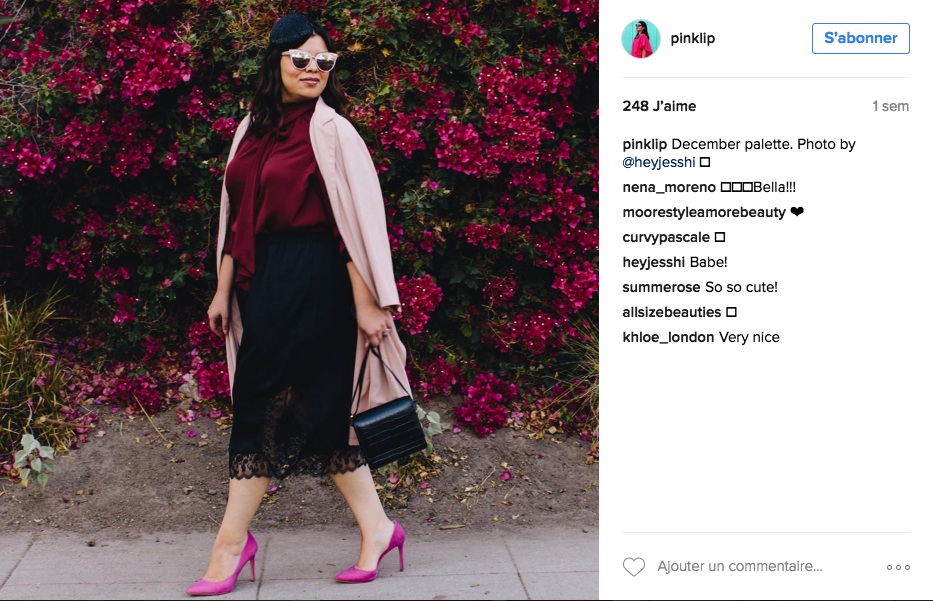Click the emoji after curvypascale comment
This screenshot has height=601, width=933.
click(719, 237)
